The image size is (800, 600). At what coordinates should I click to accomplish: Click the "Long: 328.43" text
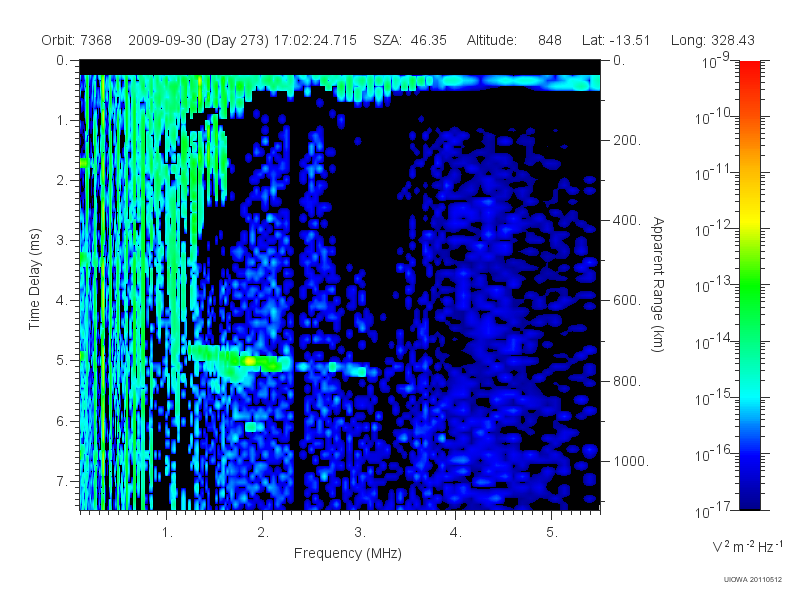pos(713,40)
